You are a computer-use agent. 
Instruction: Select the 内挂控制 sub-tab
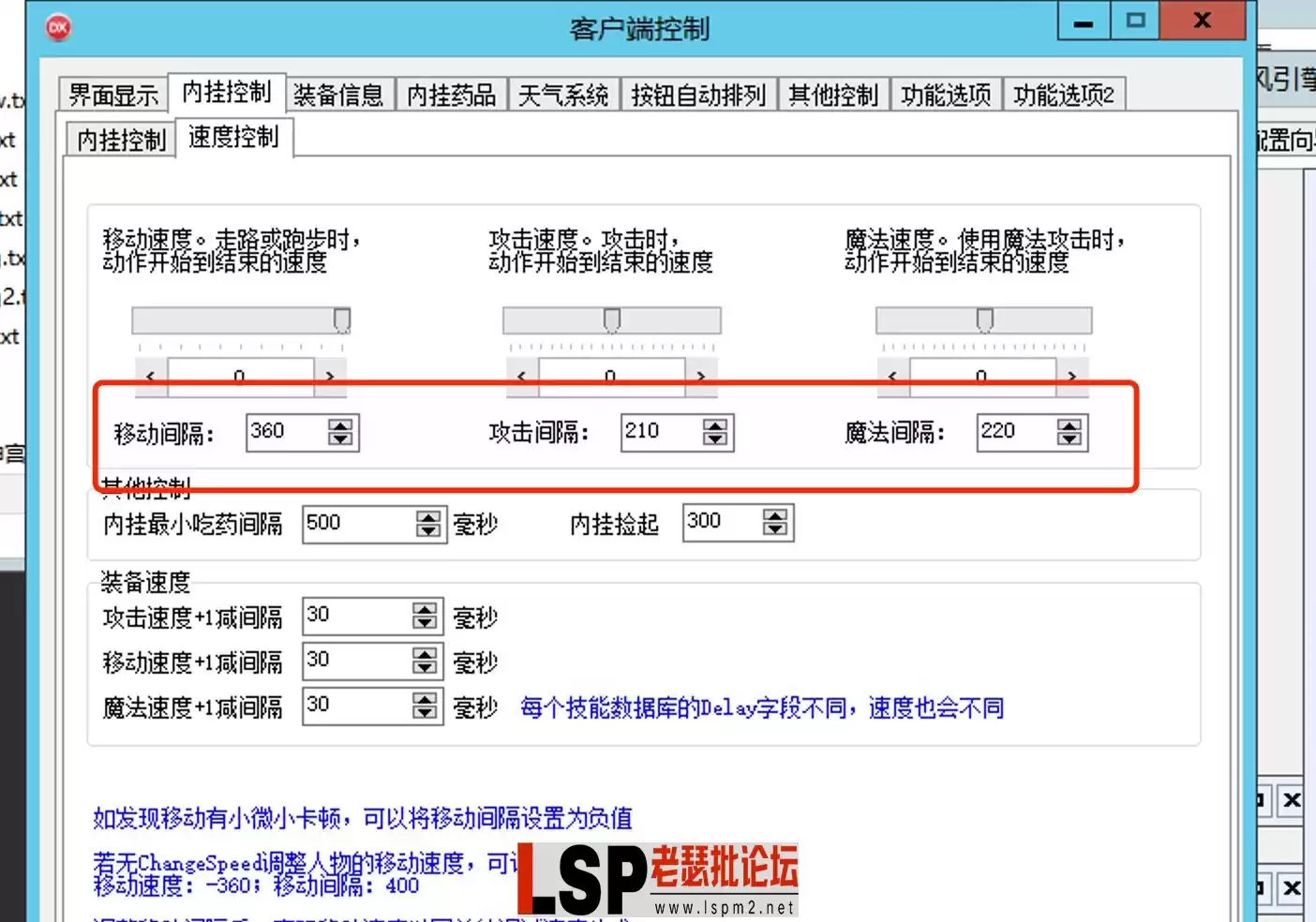(121, 141)
